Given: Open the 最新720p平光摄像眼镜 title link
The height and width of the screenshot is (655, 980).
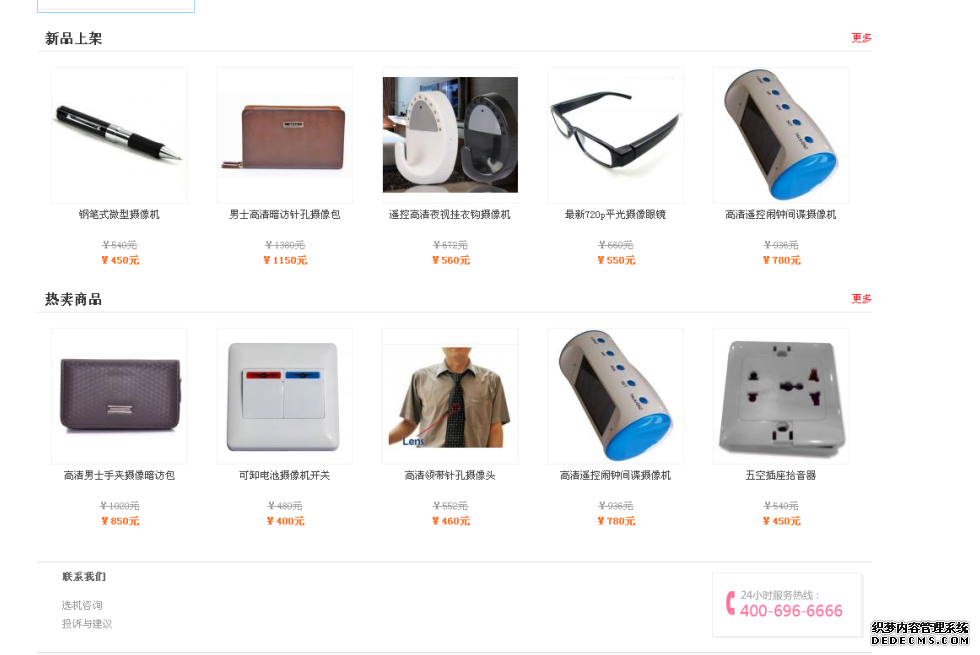Looking at the screenshot, I should [616, 214].
